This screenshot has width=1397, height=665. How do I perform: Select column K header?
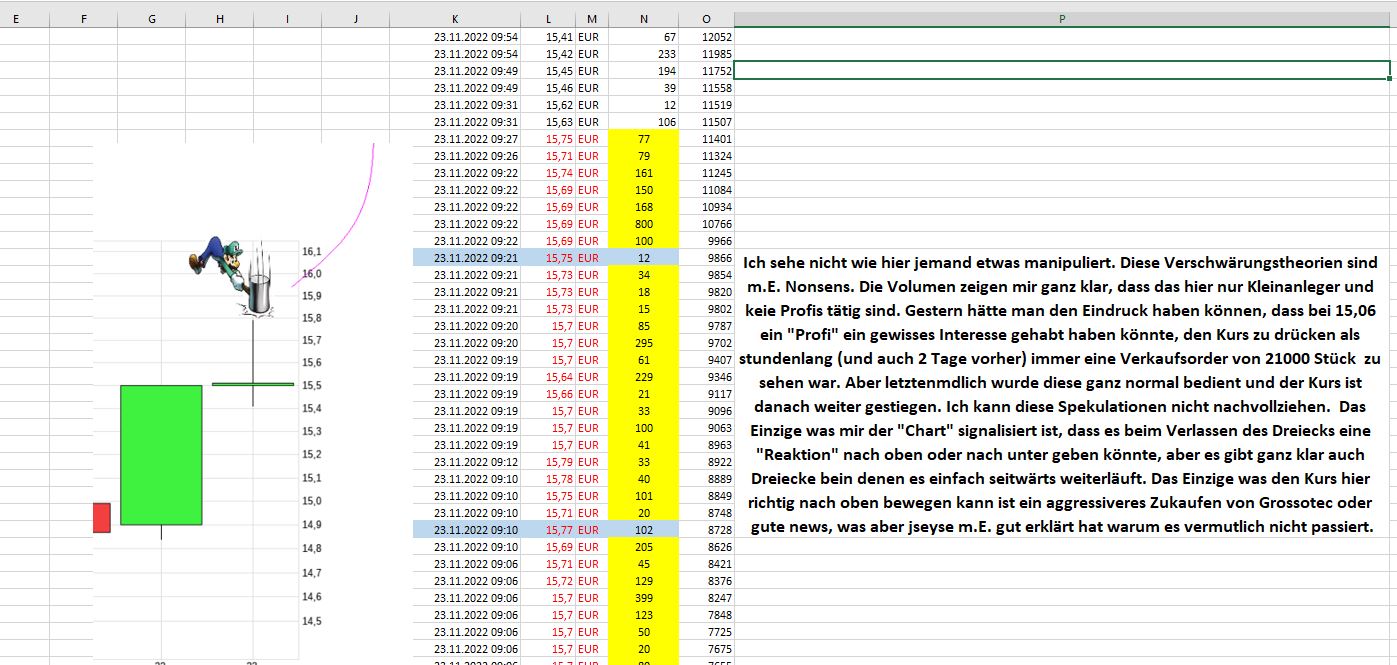(455, 18)
